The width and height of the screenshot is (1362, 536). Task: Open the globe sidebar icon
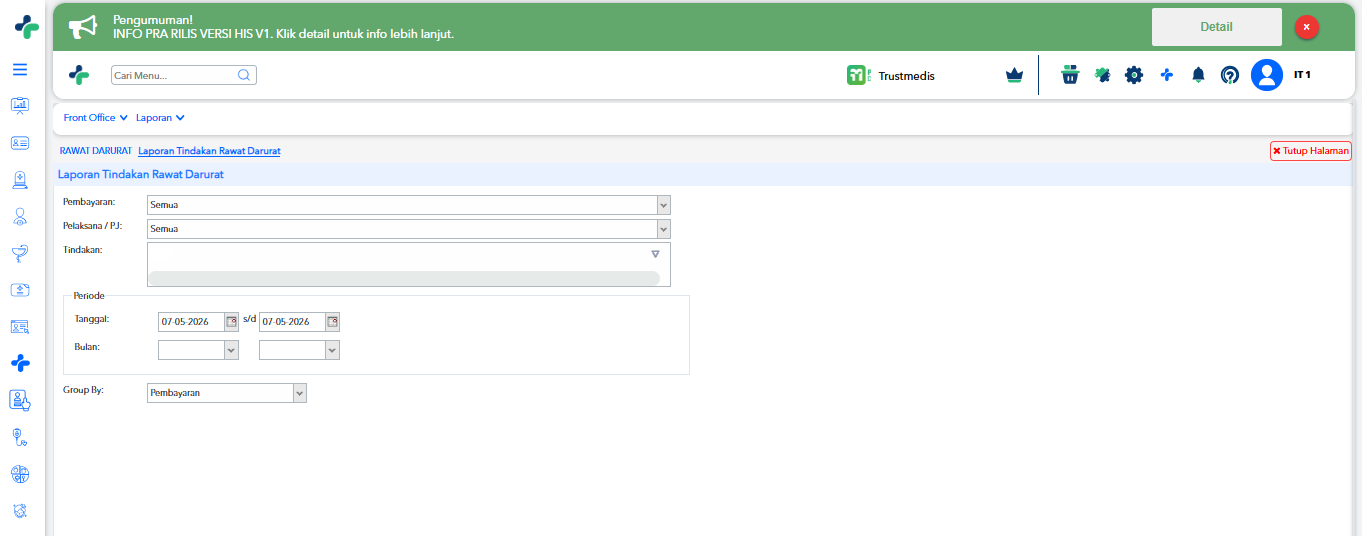(20, 473)
